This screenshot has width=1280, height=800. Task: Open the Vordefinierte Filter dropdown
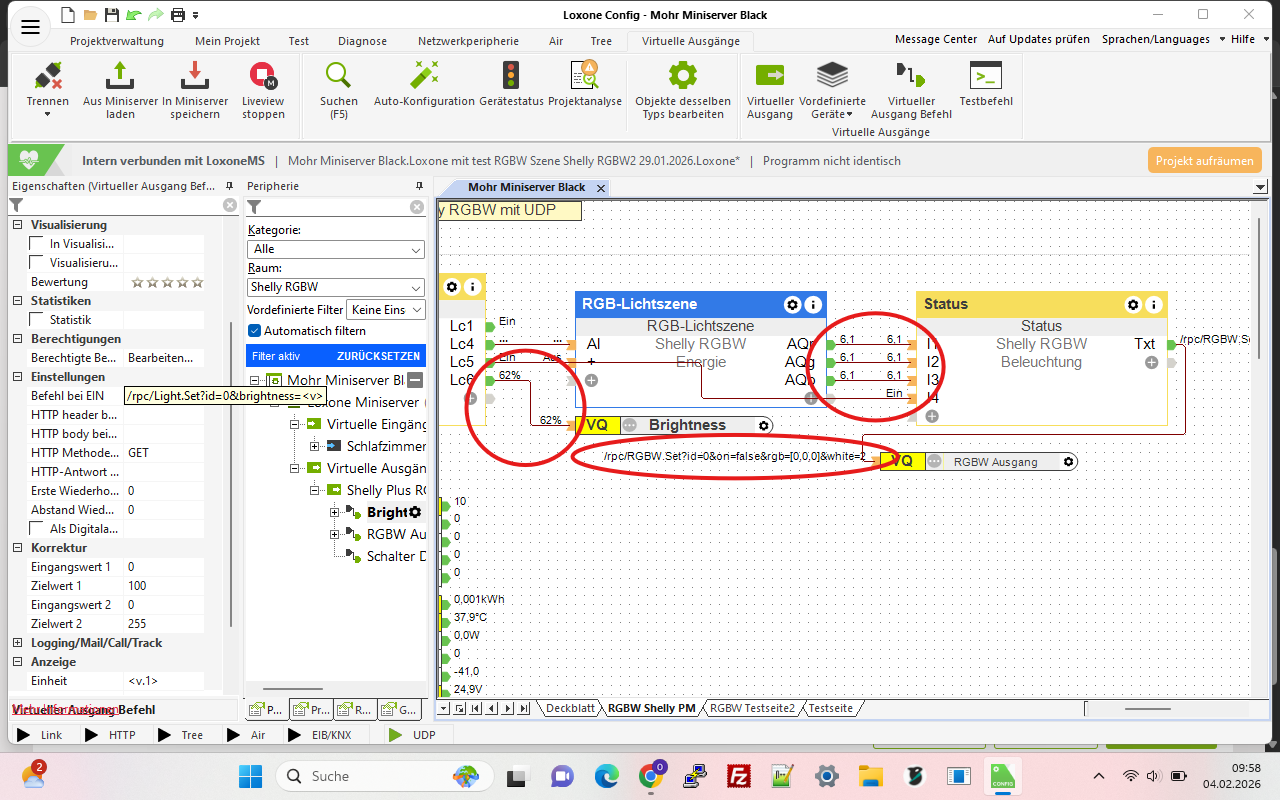[385, 310]
